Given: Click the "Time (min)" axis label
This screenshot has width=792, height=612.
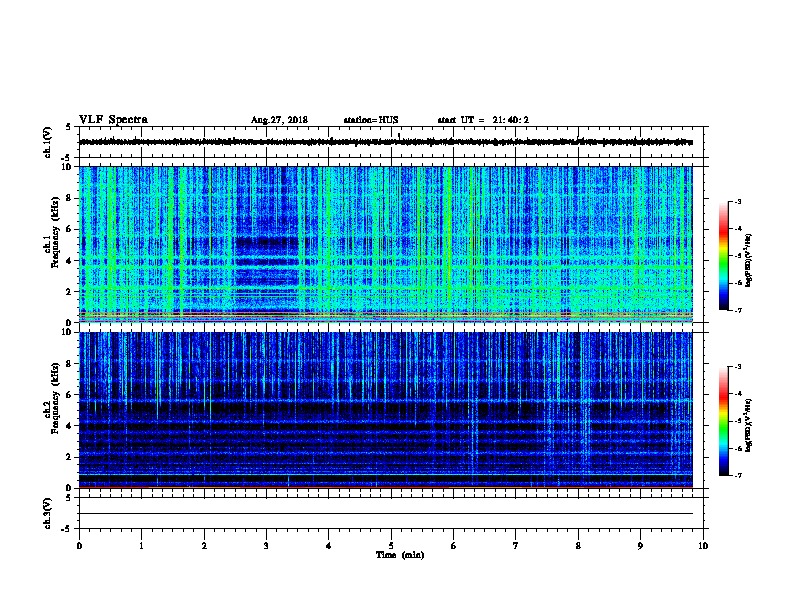Looking at the screenshot, I should pyautogui.click(x=400, y=555).
